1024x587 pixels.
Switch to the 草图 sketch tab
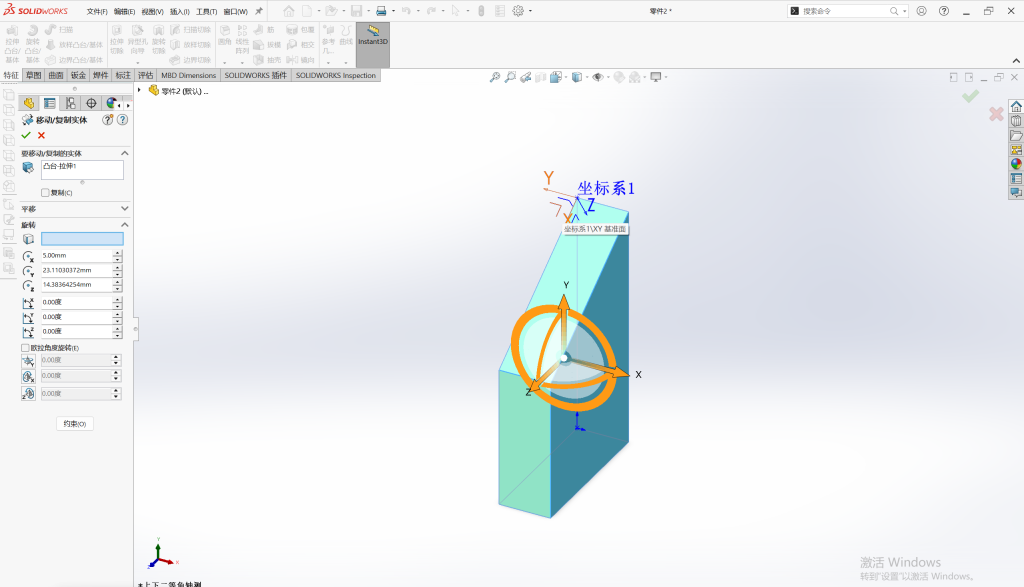33,75
